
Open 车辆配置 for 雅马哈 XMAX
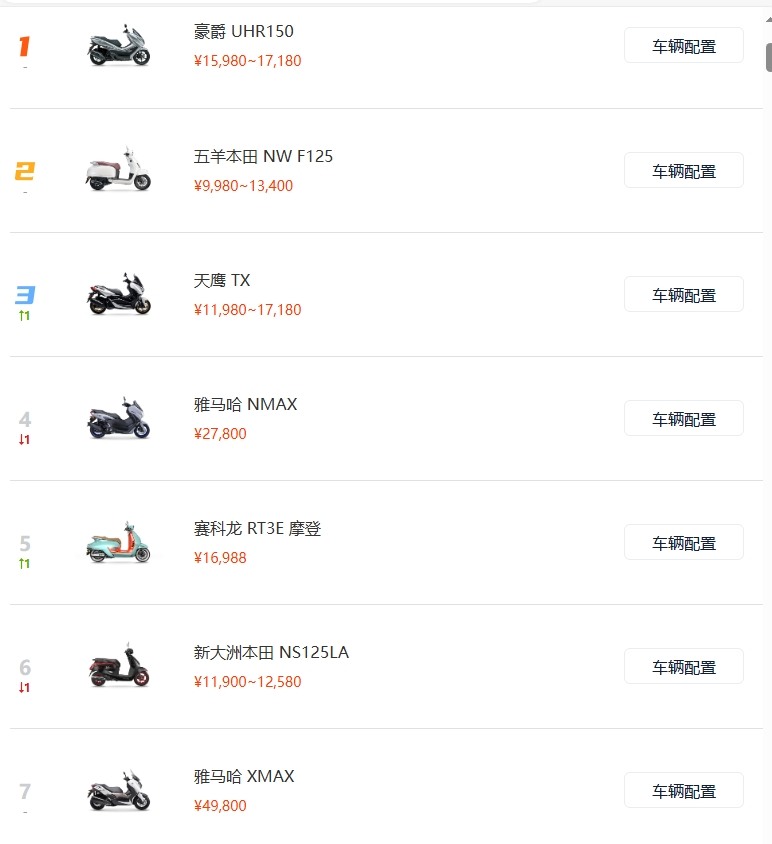point(684,791)
